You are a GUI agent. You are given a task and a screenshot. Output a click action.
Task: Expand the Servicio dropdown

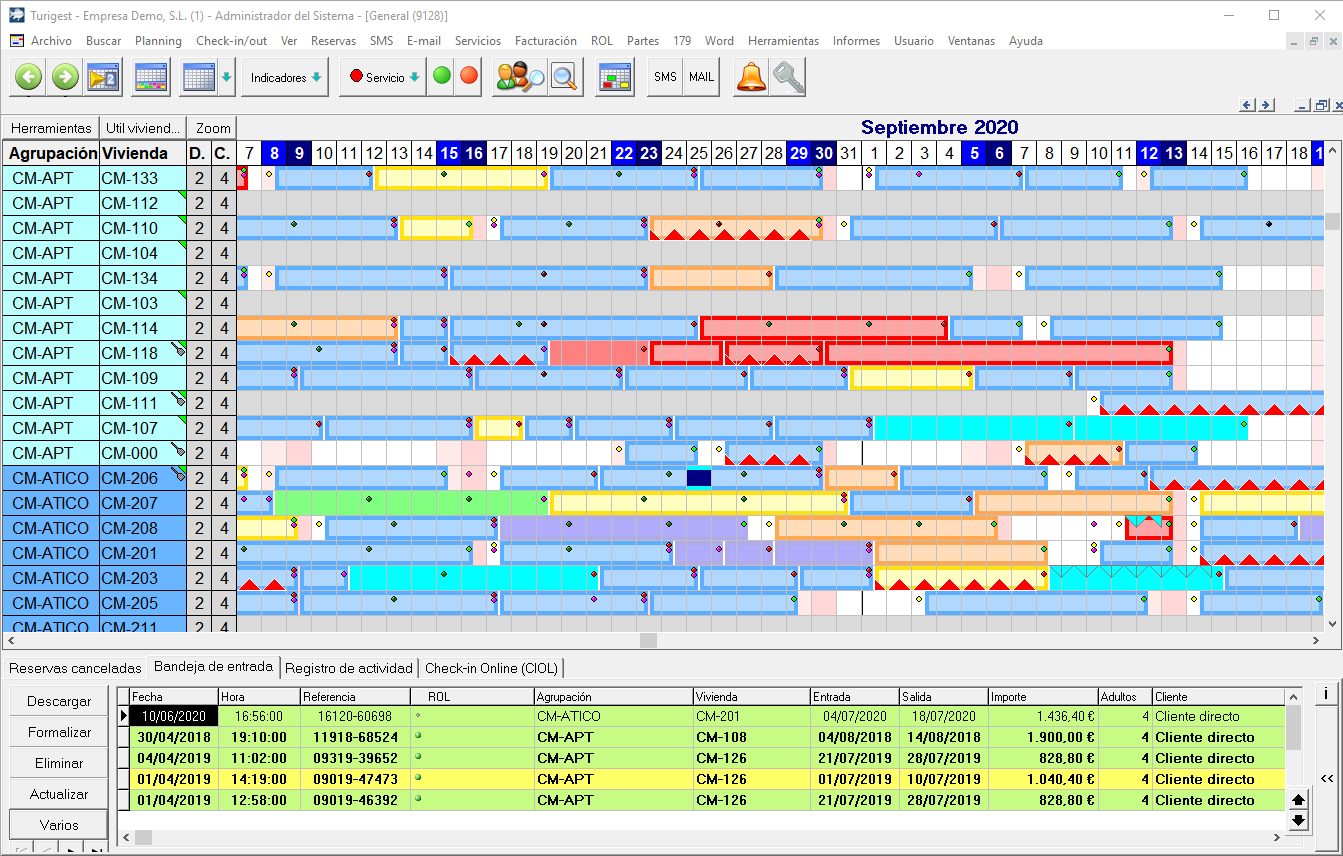(384, 77)
